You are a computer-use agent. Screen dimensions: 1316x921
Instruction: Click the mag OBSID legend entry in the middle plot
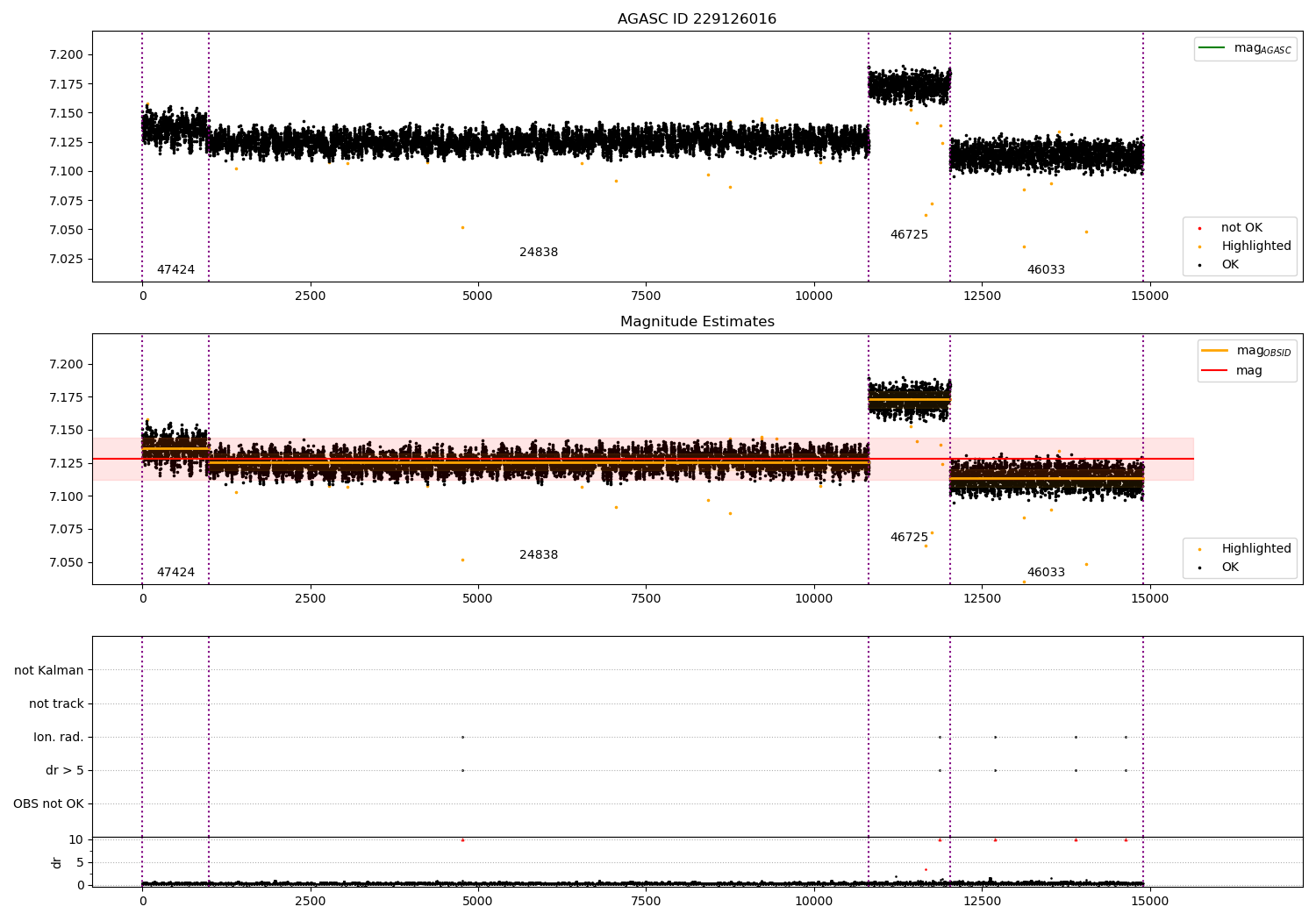coord(1246,351)
